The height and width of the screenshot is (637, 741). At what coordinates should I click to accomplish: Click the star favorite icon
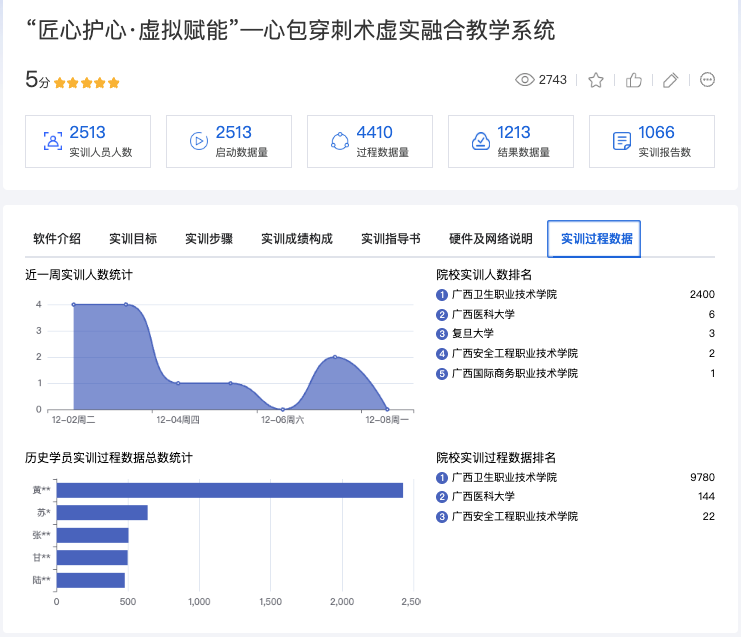pyautogui.click(x=596, y=80)
